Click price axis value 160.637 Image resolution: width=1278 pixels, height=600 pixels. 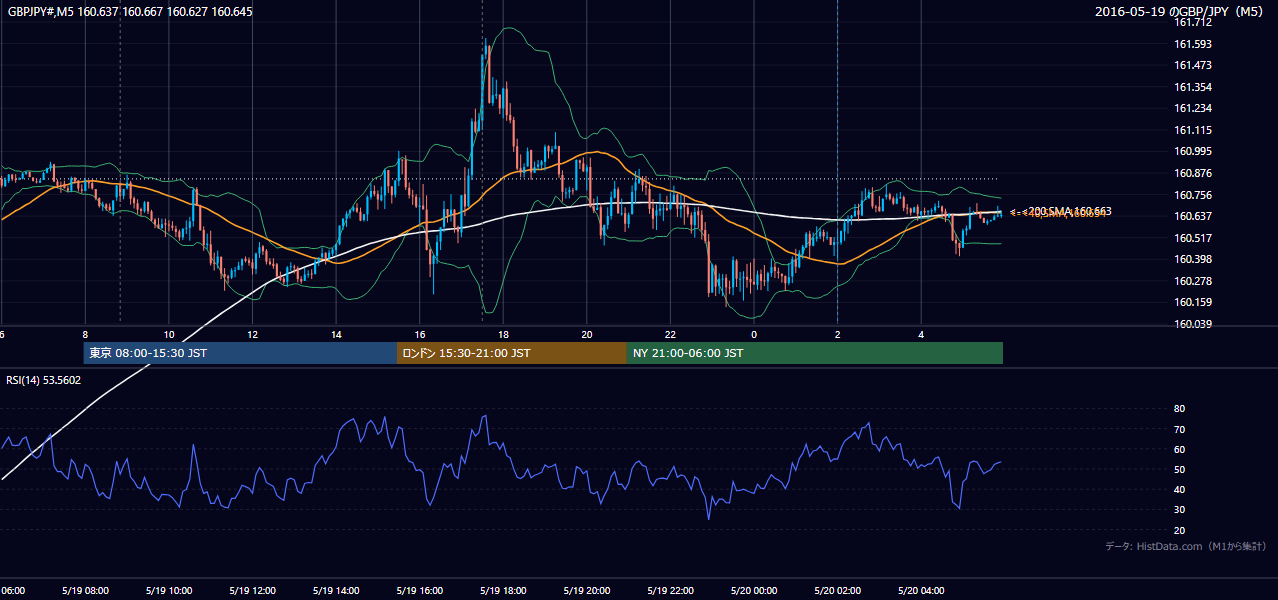tap(1193, 216)
